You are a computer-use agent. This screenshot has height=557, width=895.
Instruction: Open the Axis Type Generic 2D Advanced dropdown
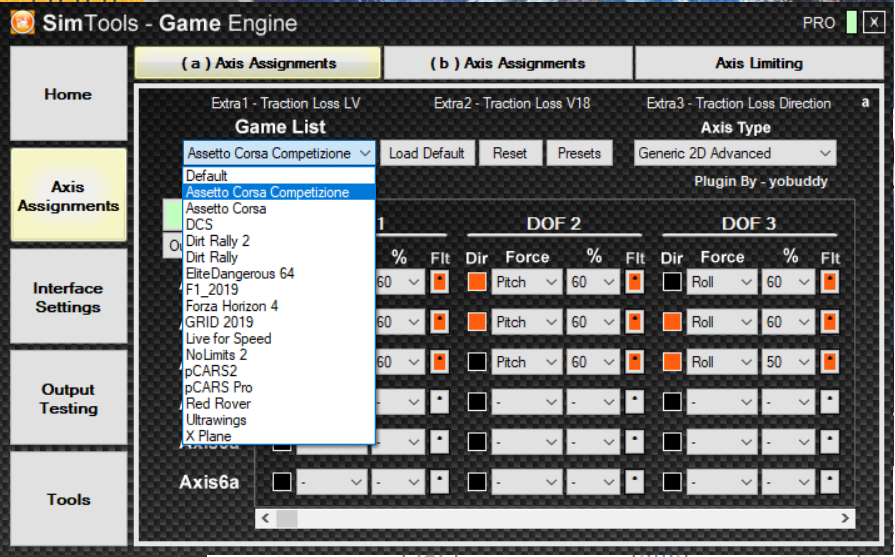[735, 154]
